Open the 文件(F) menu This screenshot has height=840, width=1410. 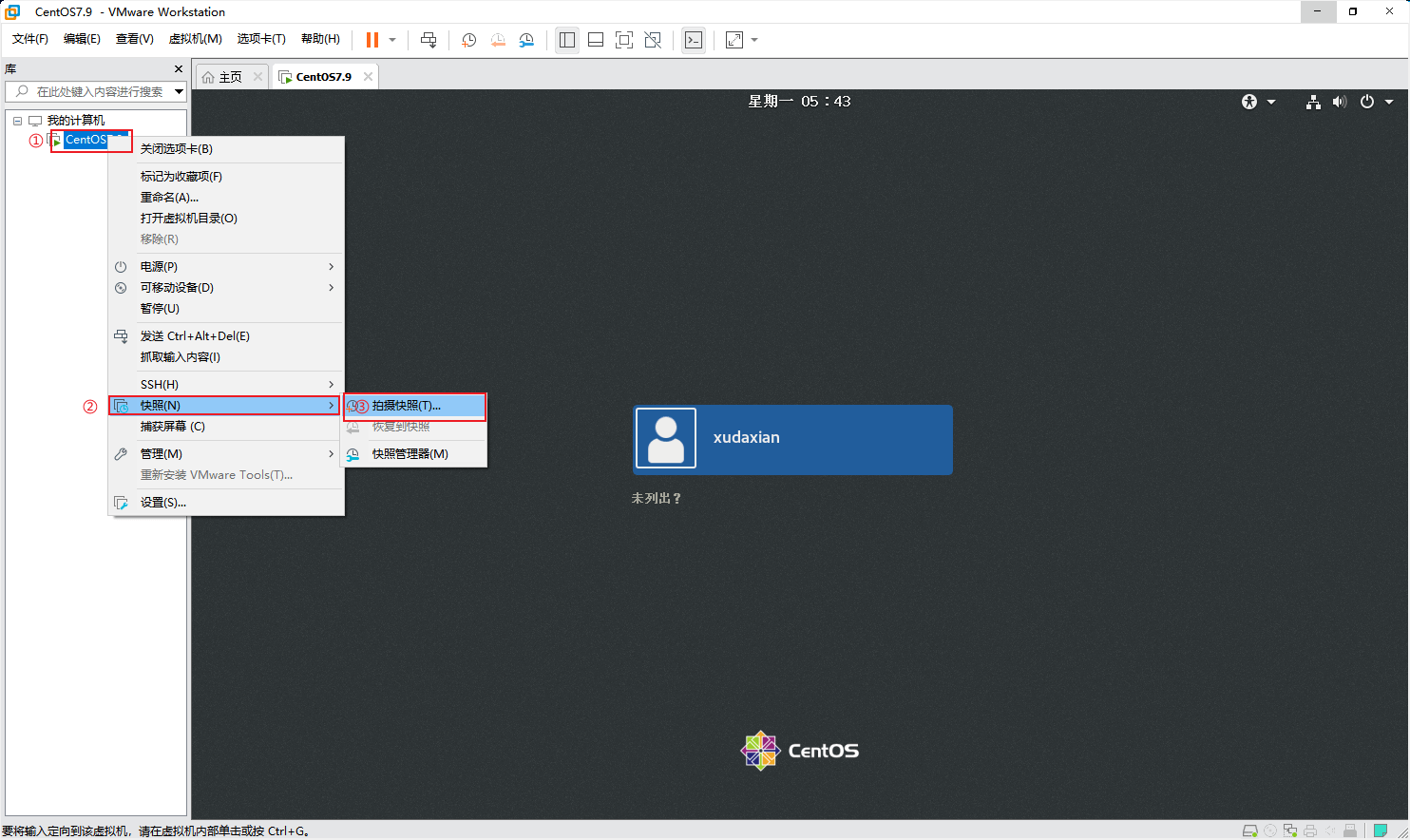pyautogui.click(x=30, y=39)
